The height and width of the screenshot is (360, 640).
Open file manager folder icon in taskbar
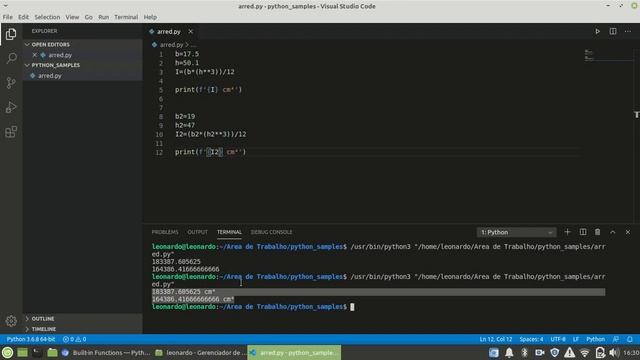tap(52, 352)
